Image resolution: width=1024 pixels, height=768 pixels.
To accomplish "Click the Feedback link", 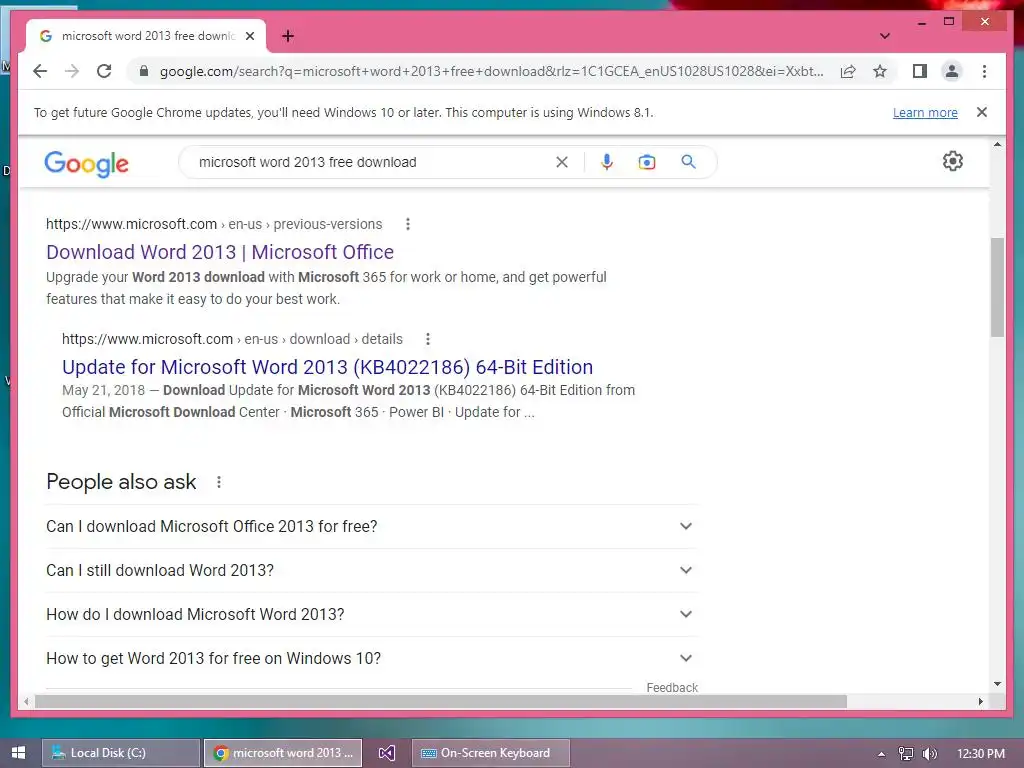I will [672, 688].
